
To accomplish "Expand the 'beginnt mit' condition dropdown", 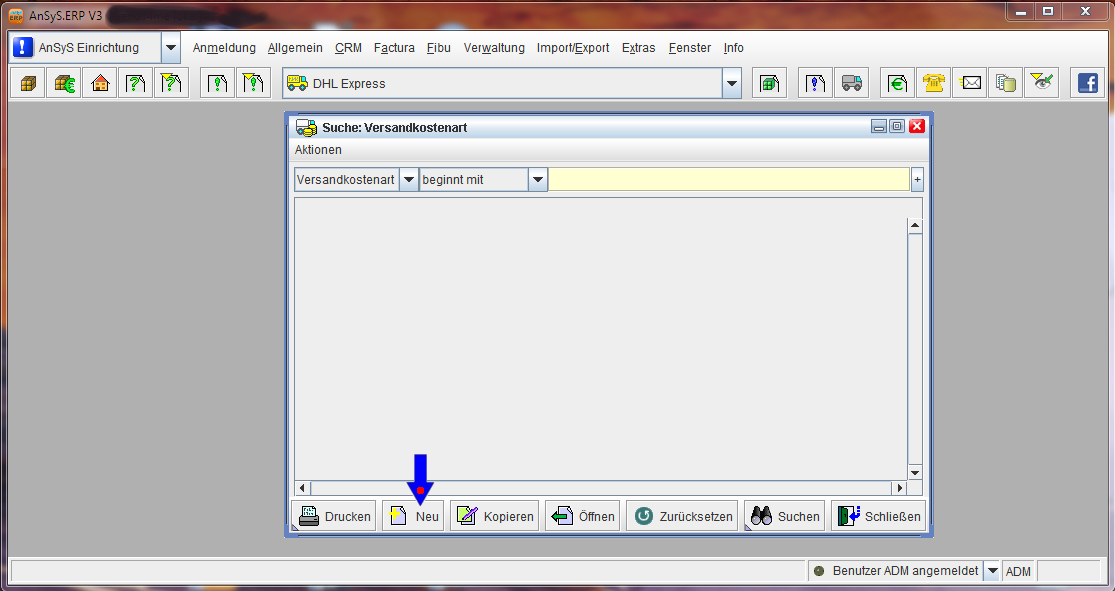I will 538,180.
